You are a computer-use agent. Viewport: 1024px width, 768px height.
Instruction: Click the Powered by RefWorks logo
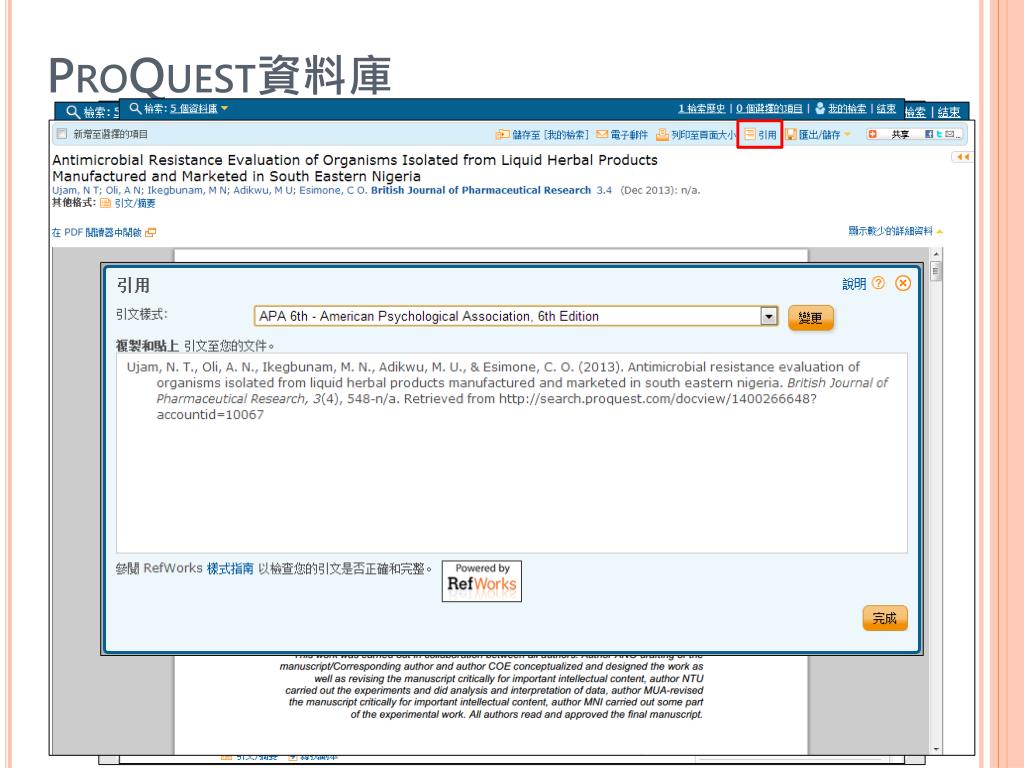point(482,581)
